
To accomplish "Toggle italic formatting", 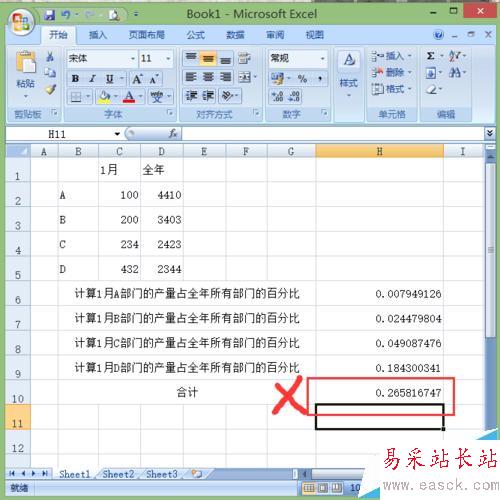I will 92,79.
